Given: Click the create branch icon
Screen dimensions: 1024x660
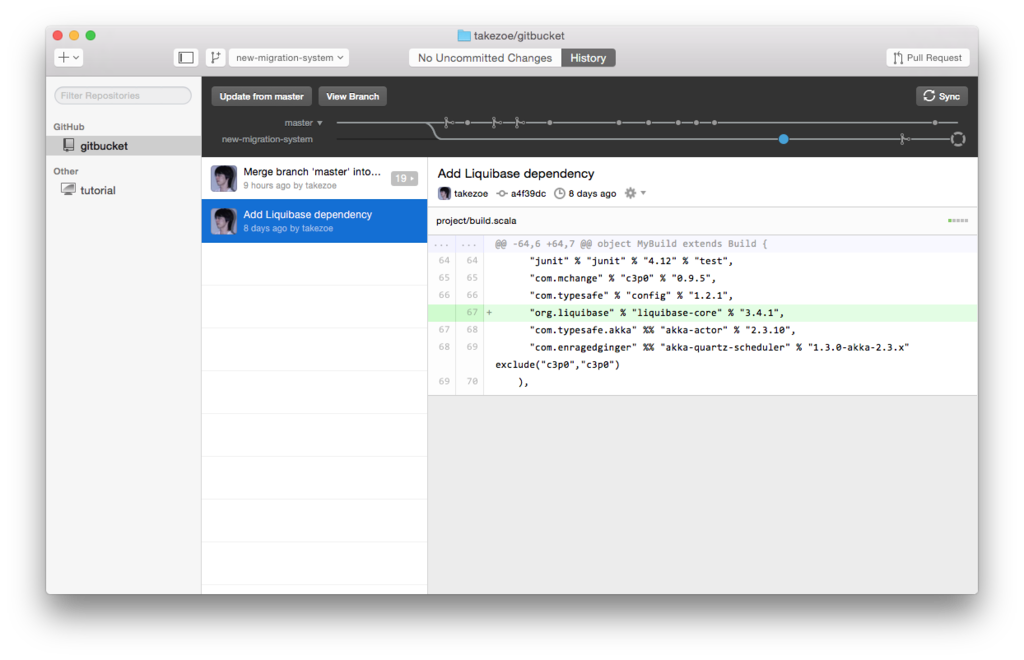Looking at the screenshot, I should tap(216, 57).
